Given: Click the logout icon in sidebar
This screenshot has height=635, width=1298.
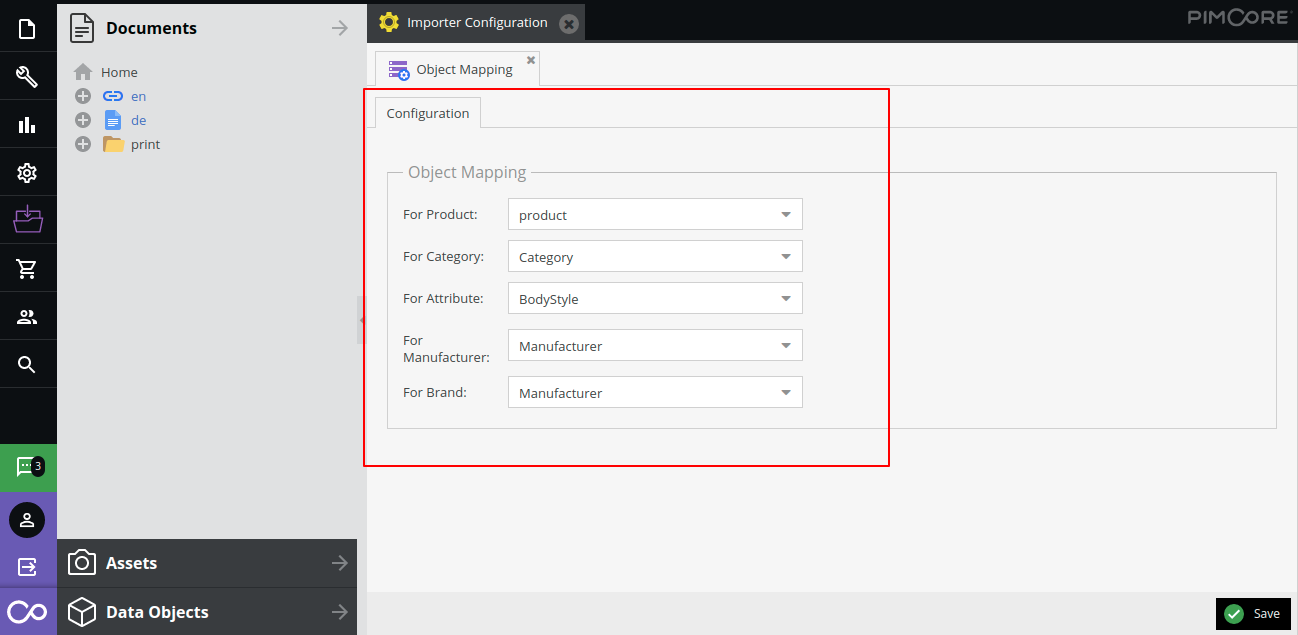Looking at the screenshot, I should pos(27,566).
